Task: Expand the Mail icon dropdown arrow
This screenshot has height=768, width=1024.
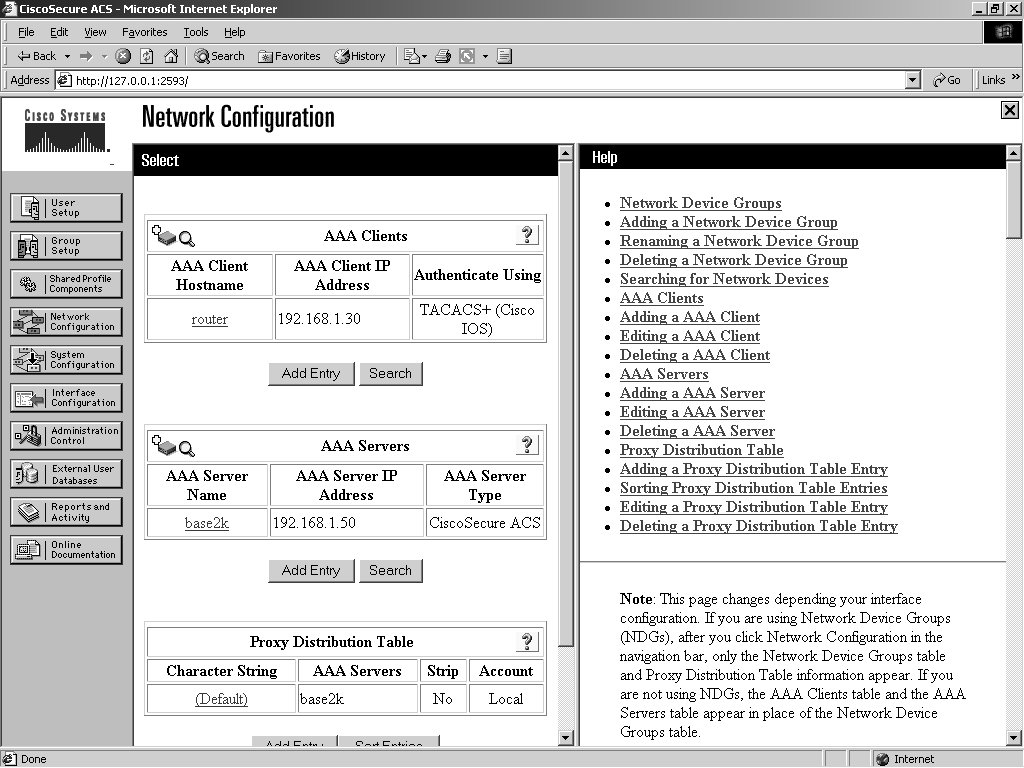Action: tap(424, 56)
